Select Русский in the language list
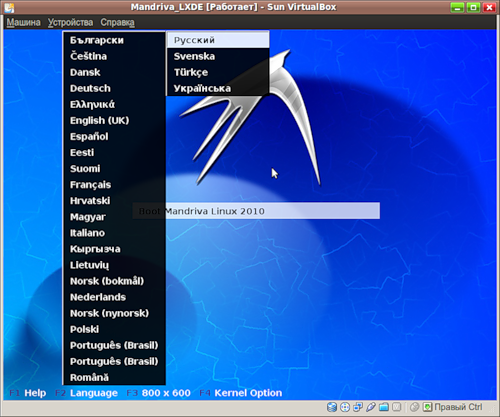This screenshot has height=417, width=500. [218, 40]
